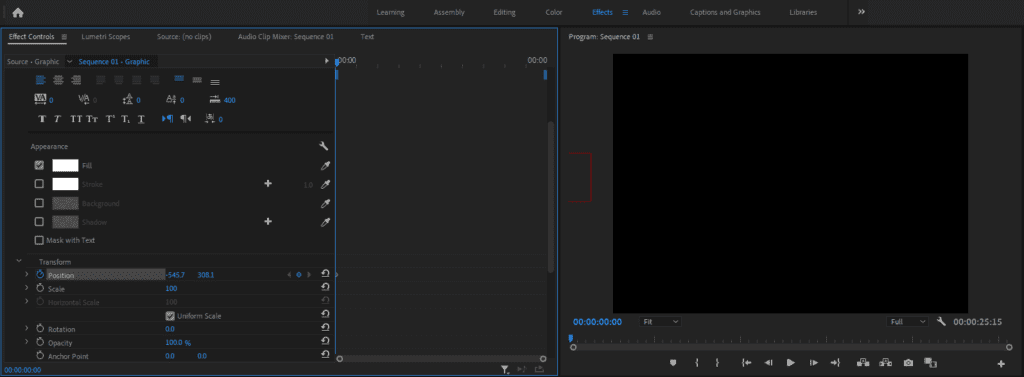Enable All Caps text style
The image size is (1024, 377).
[76, 119]
